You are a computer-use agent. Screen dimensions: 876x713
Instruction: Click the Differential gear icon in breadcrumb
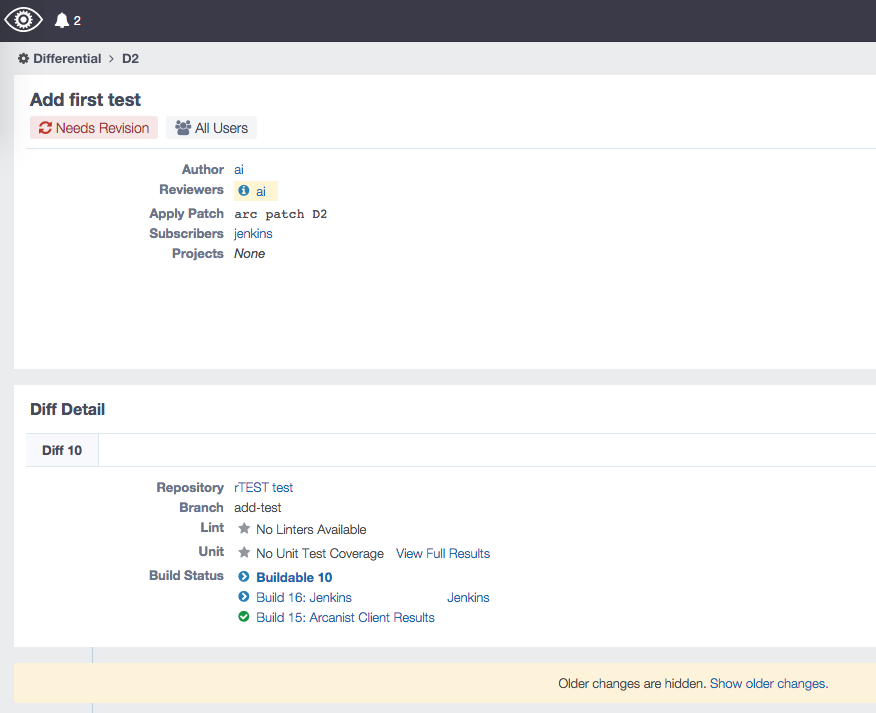23,59
